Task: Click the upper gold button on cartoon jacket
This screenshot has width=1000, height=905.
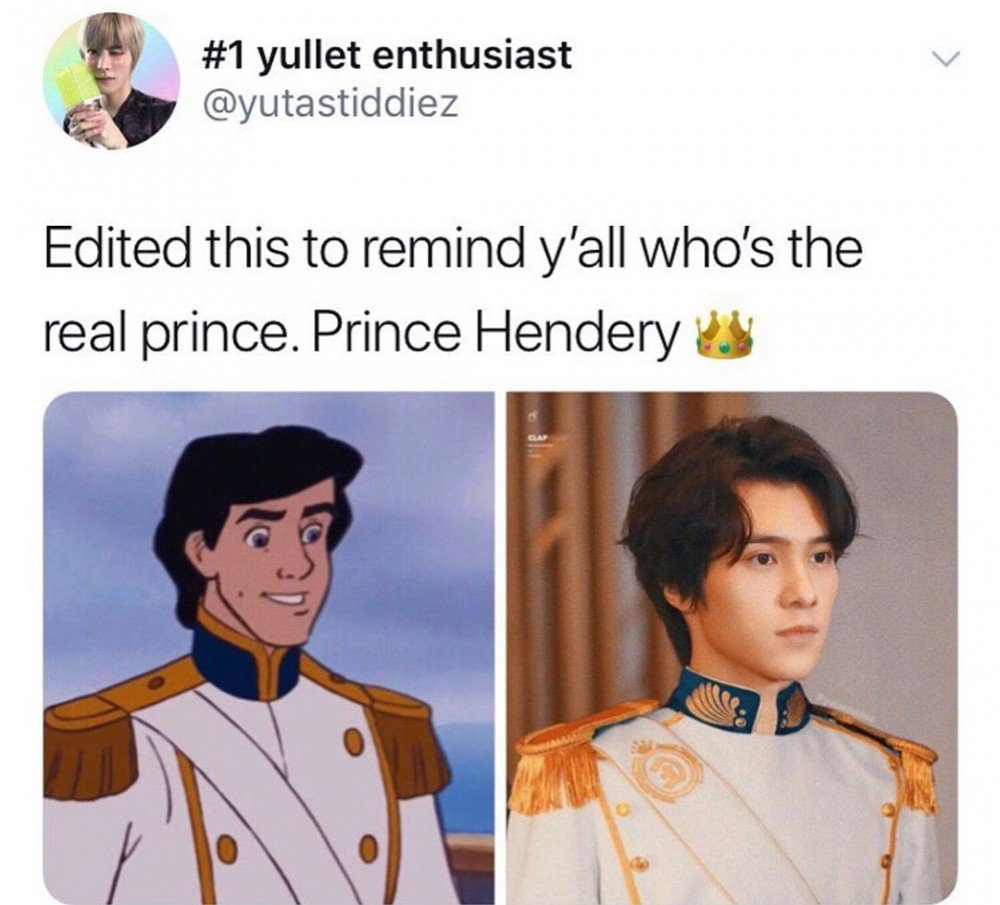Action: (x=355, y=742)
